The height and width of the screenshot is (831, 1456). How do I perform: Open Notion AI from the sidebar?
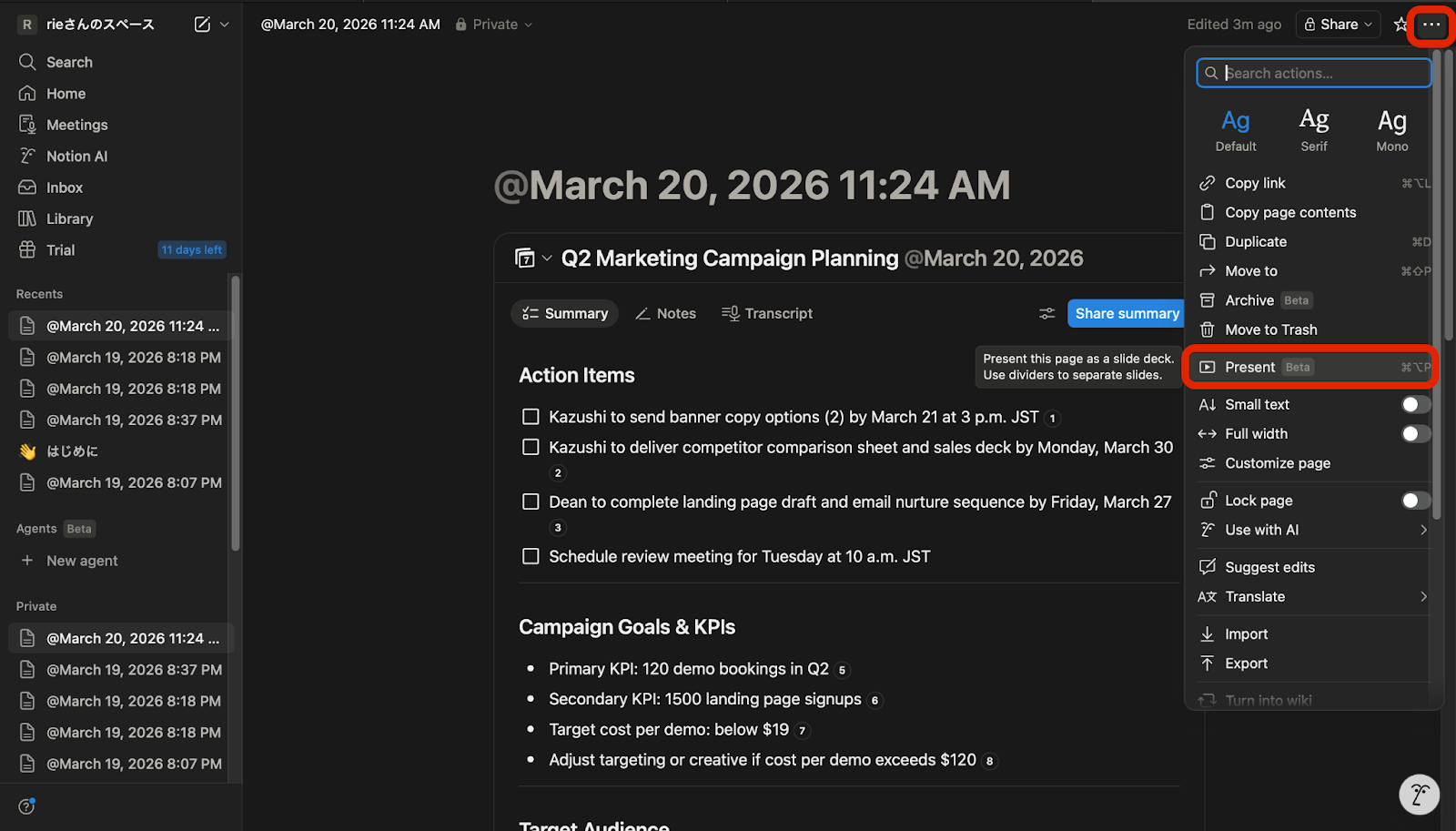click(x=75, y=156)
